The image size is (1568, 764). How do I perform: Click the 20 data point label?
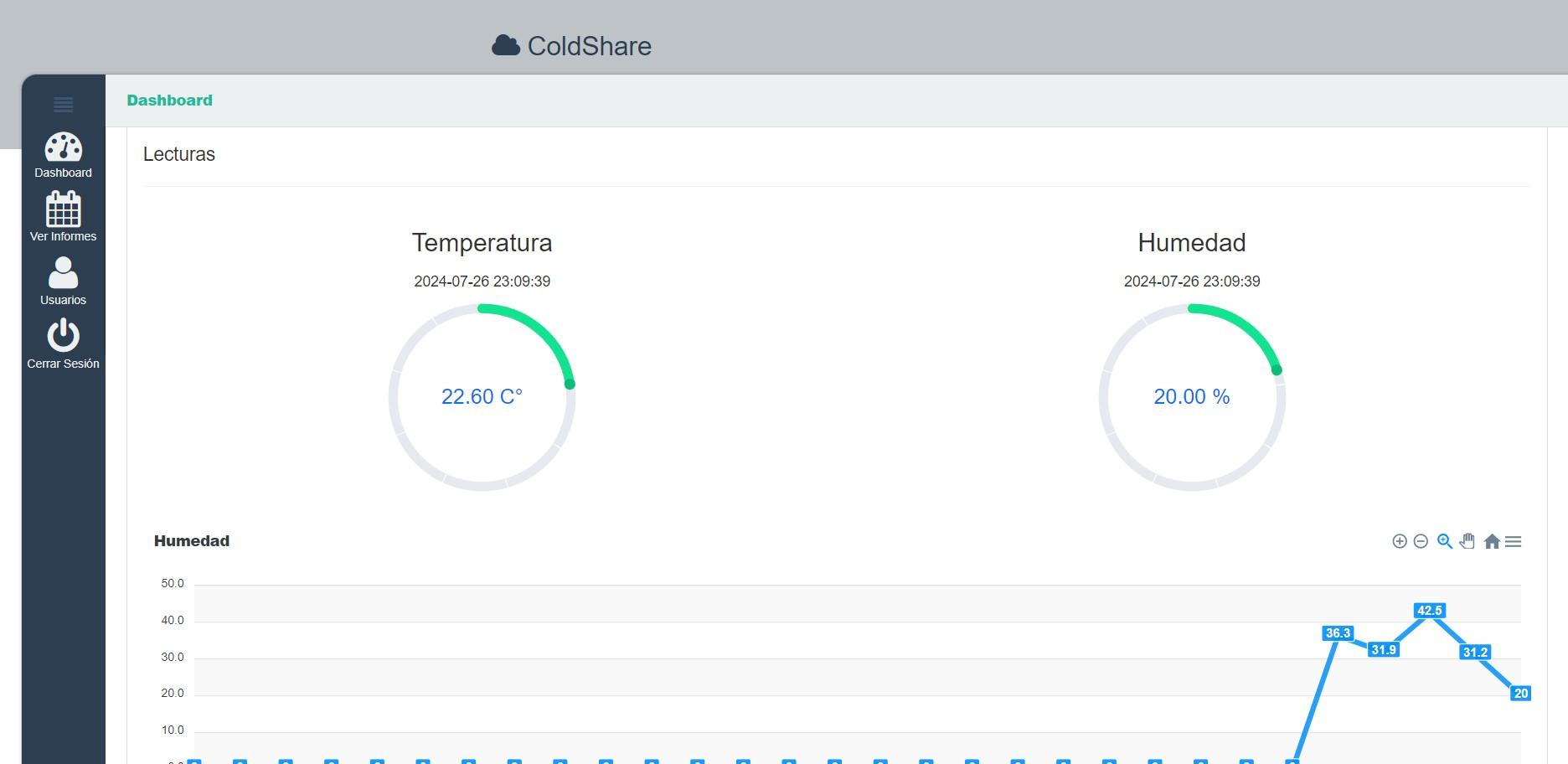[x=1521, y=693]
